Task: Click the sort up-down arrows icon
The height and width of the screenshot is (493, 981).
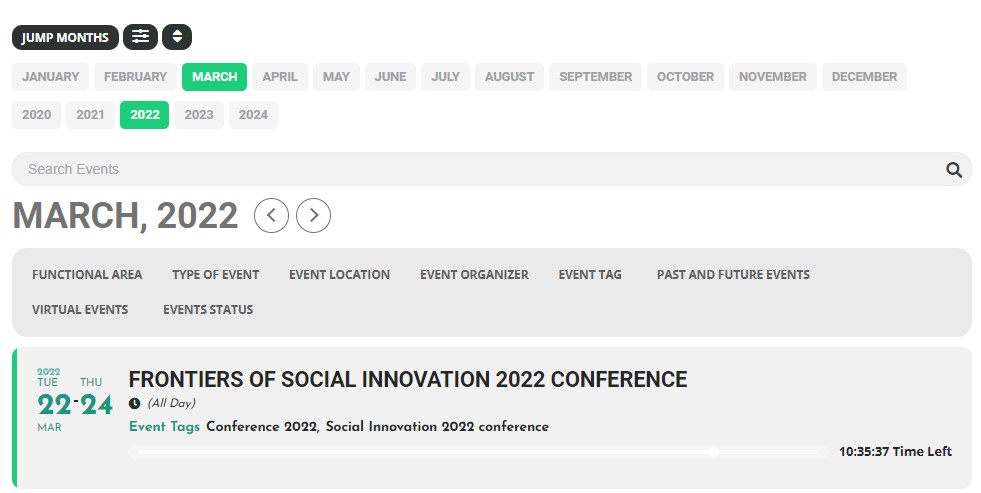Action: (x=177, y=37)
